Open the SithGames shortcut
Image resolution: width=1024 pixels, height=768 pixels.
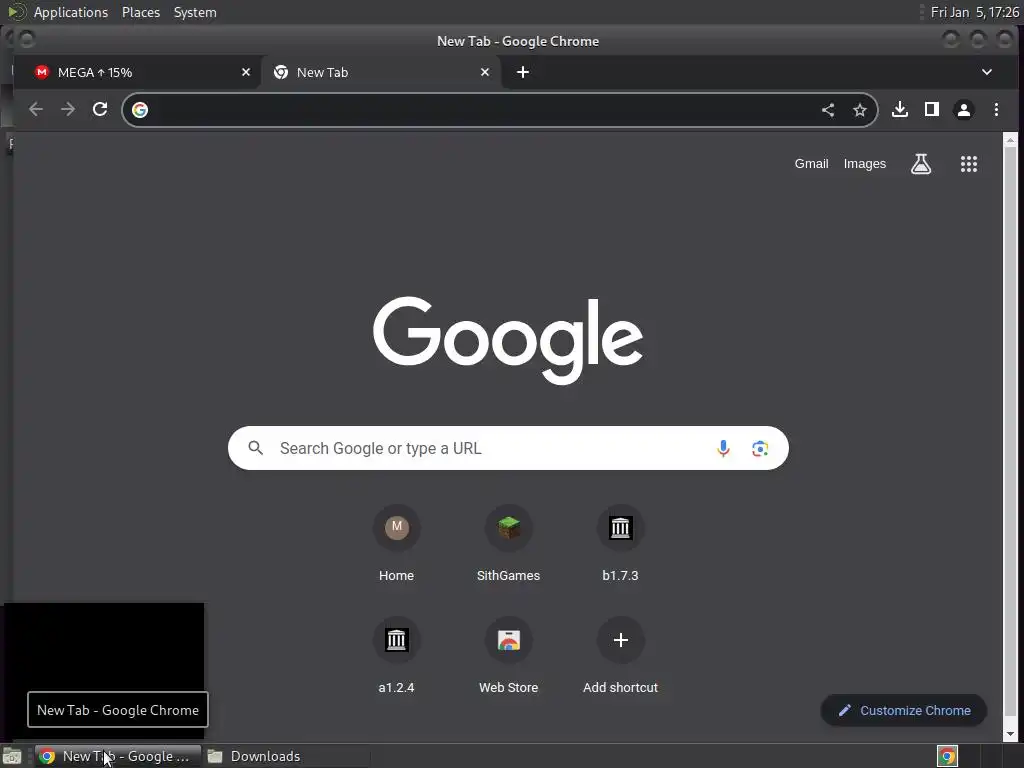point(508,543)
